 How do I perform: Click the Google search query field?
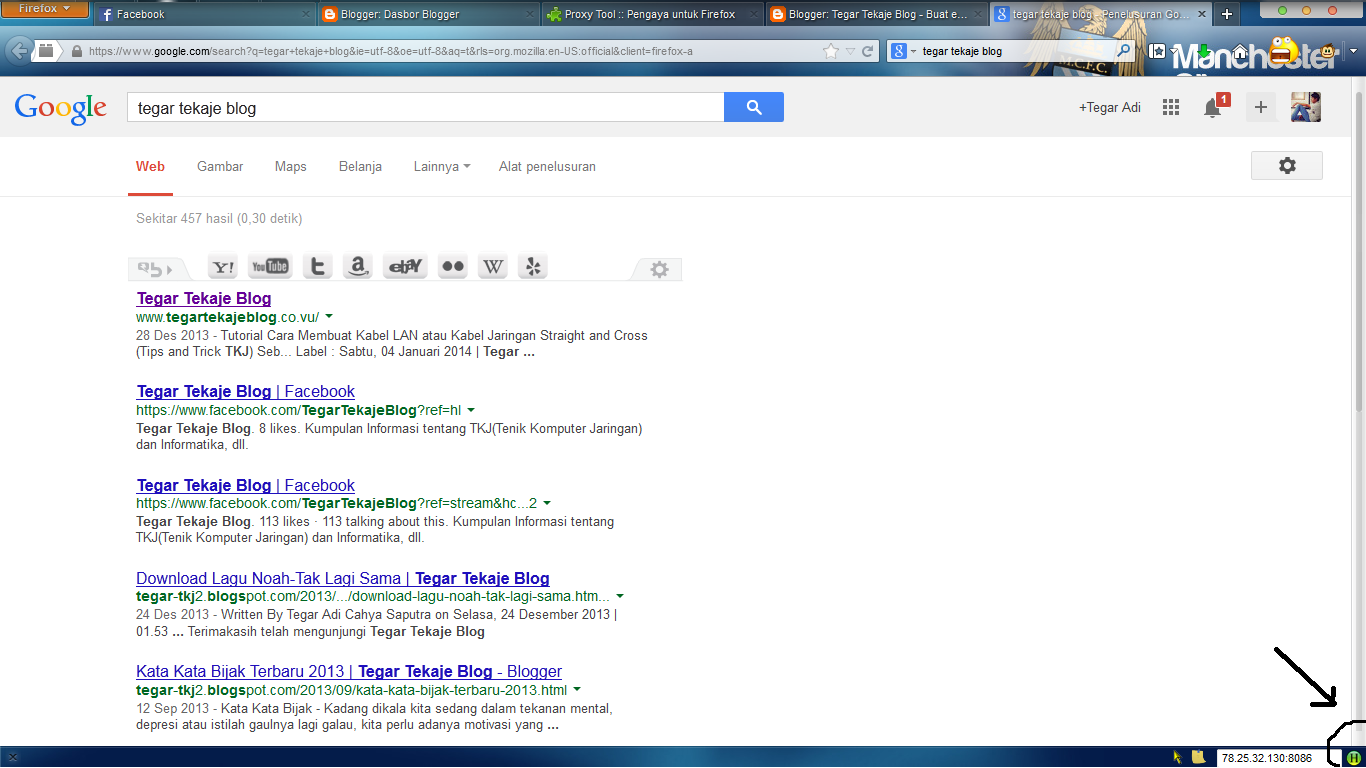(x=425, y=108)
